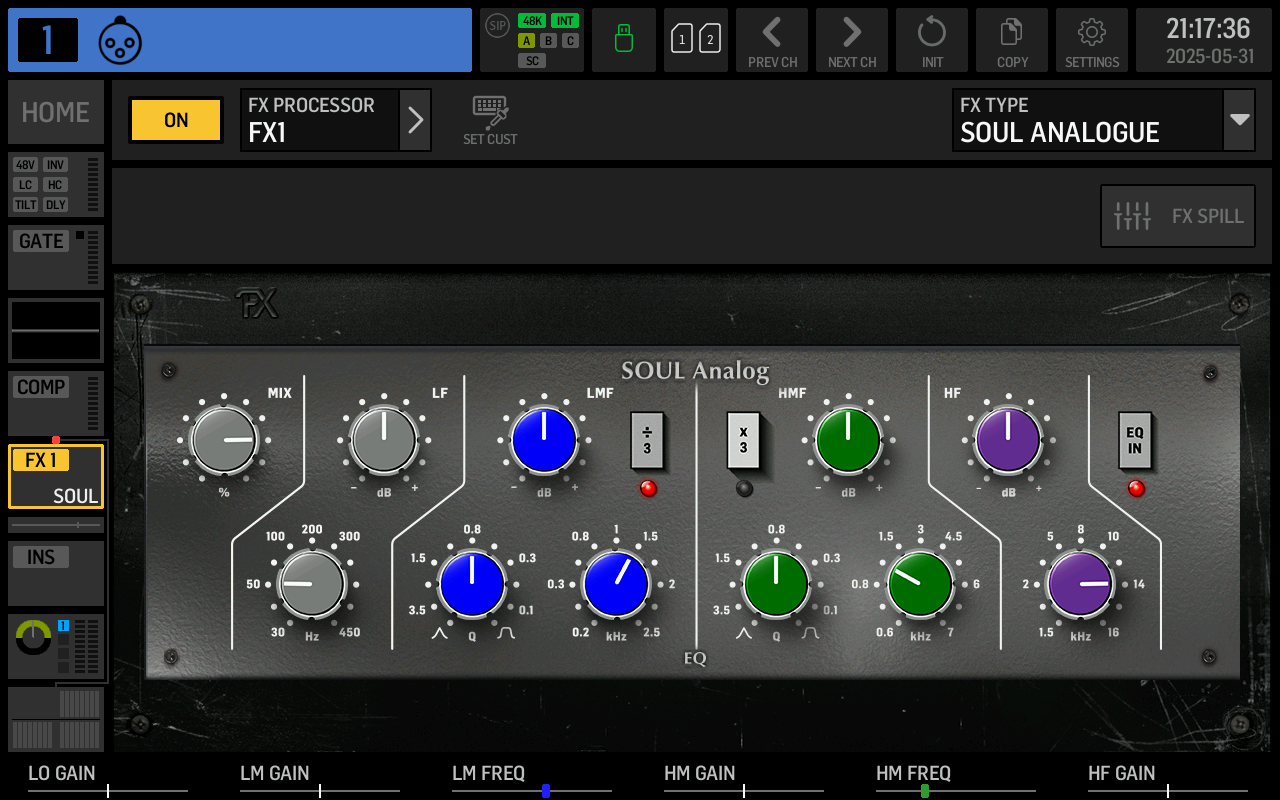
Task: Go to the previous channel with PREV CH
Action: (772, 40)
